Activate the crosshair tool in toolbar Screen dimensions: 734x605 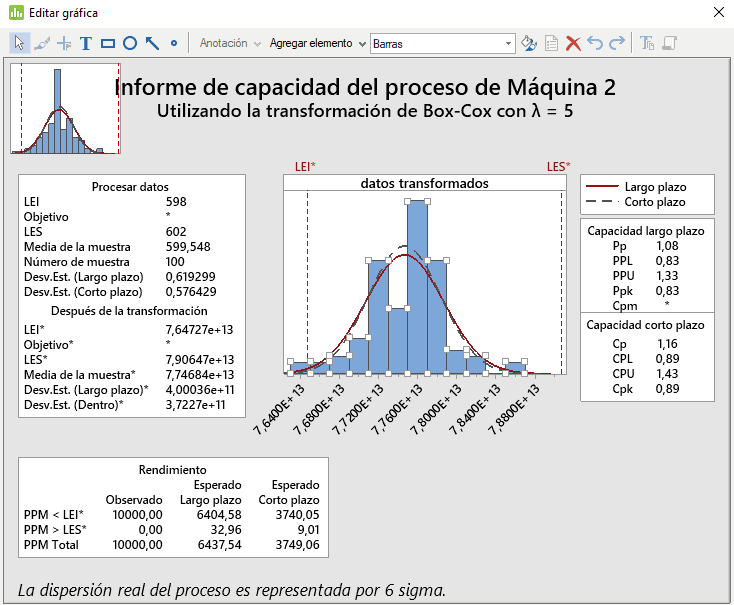point(64,43)
